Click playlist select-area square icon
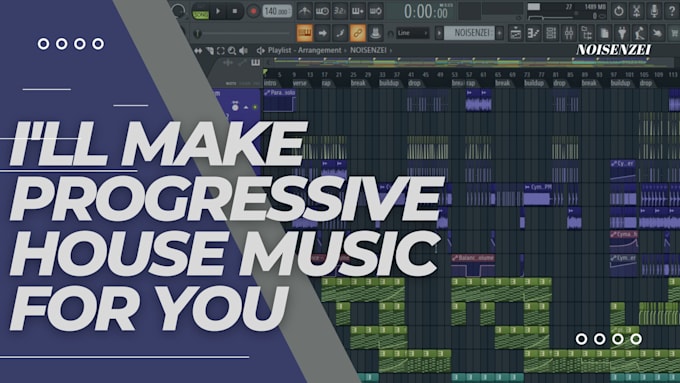The image size is (680, 383). 221,51
